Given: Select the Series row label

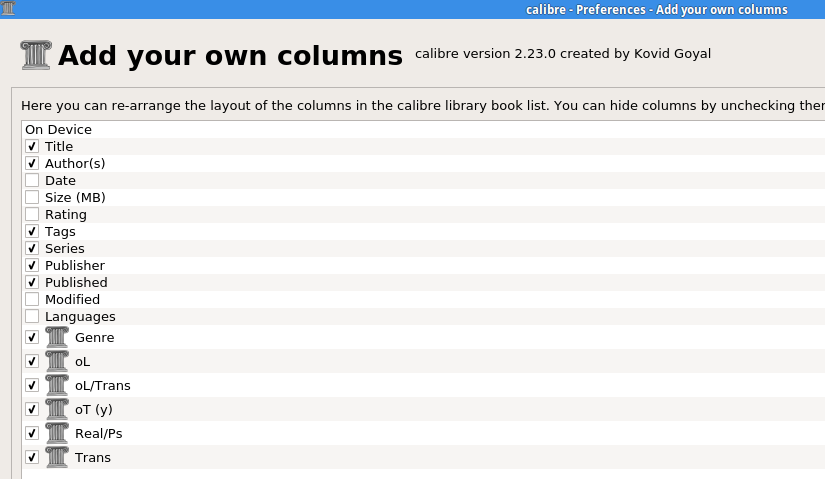Looking at the screenshot, I should pos(65,248).
